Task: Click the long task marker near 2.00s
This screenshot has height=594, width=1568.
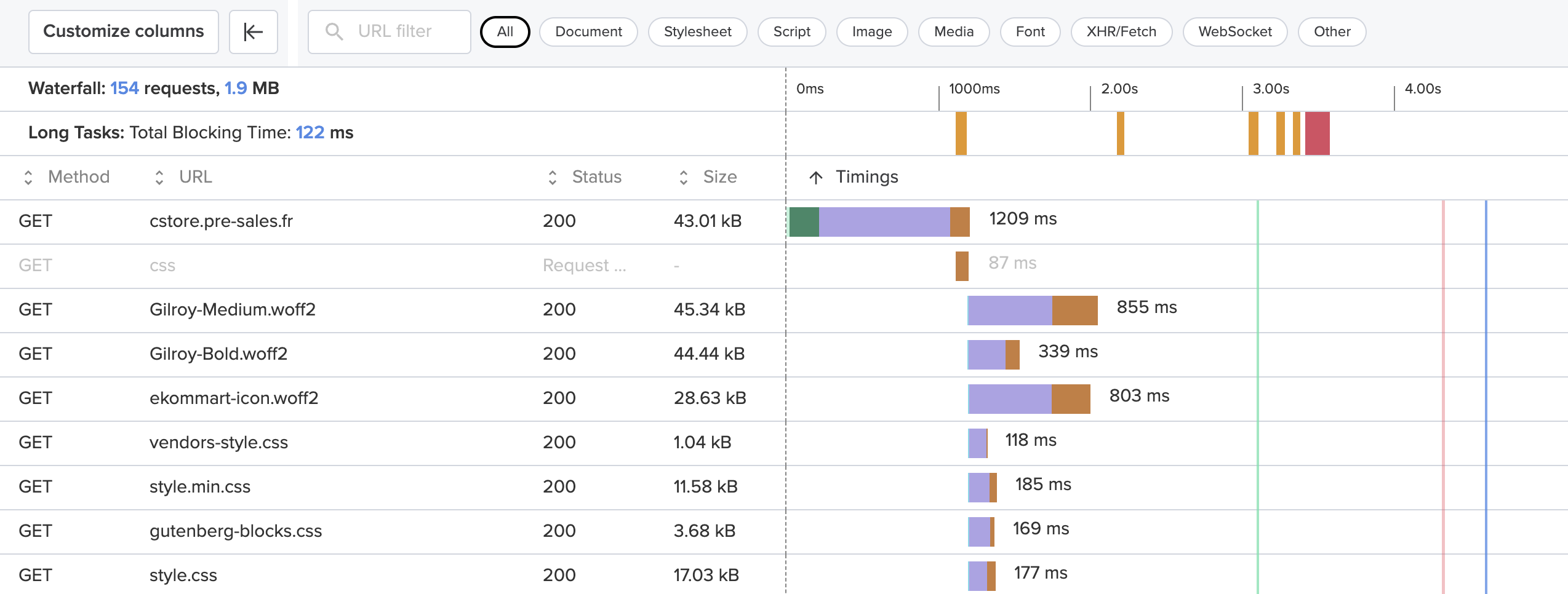Action: (x=1121, y=133)
